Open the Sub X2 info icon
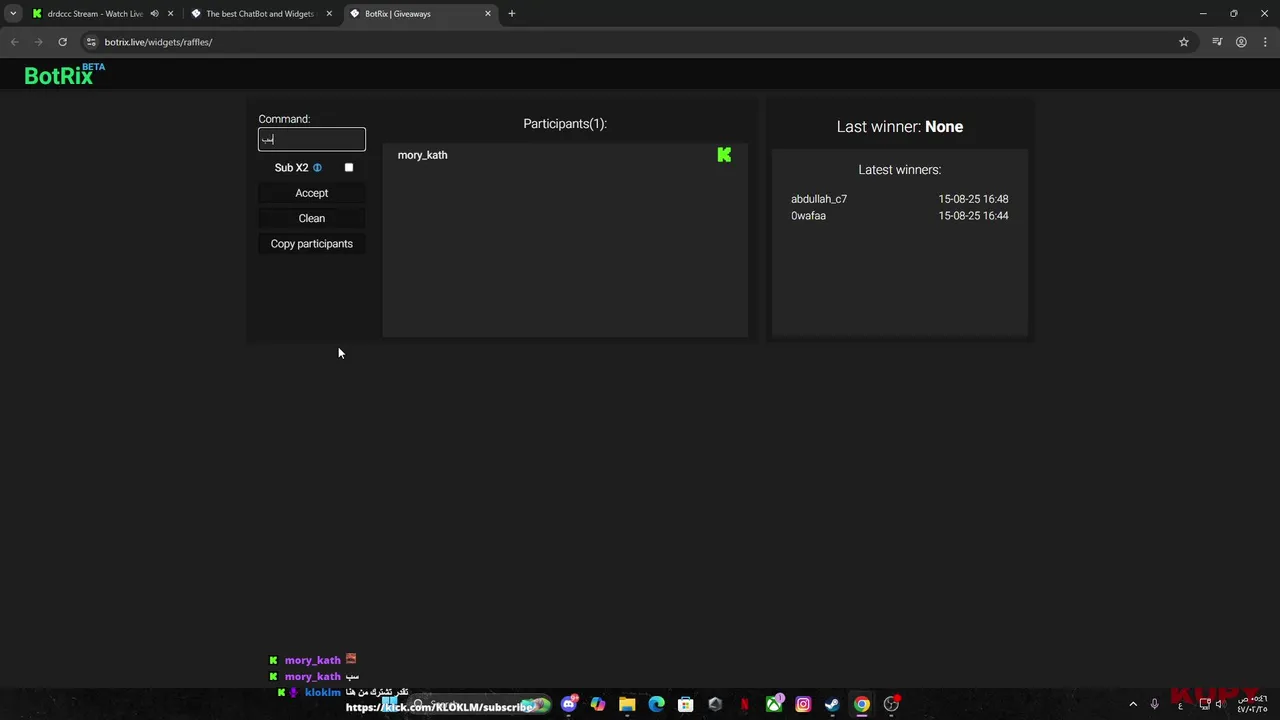Image resolution: width=1280 pixels, height=720 pixels. [x=317, y=168]
